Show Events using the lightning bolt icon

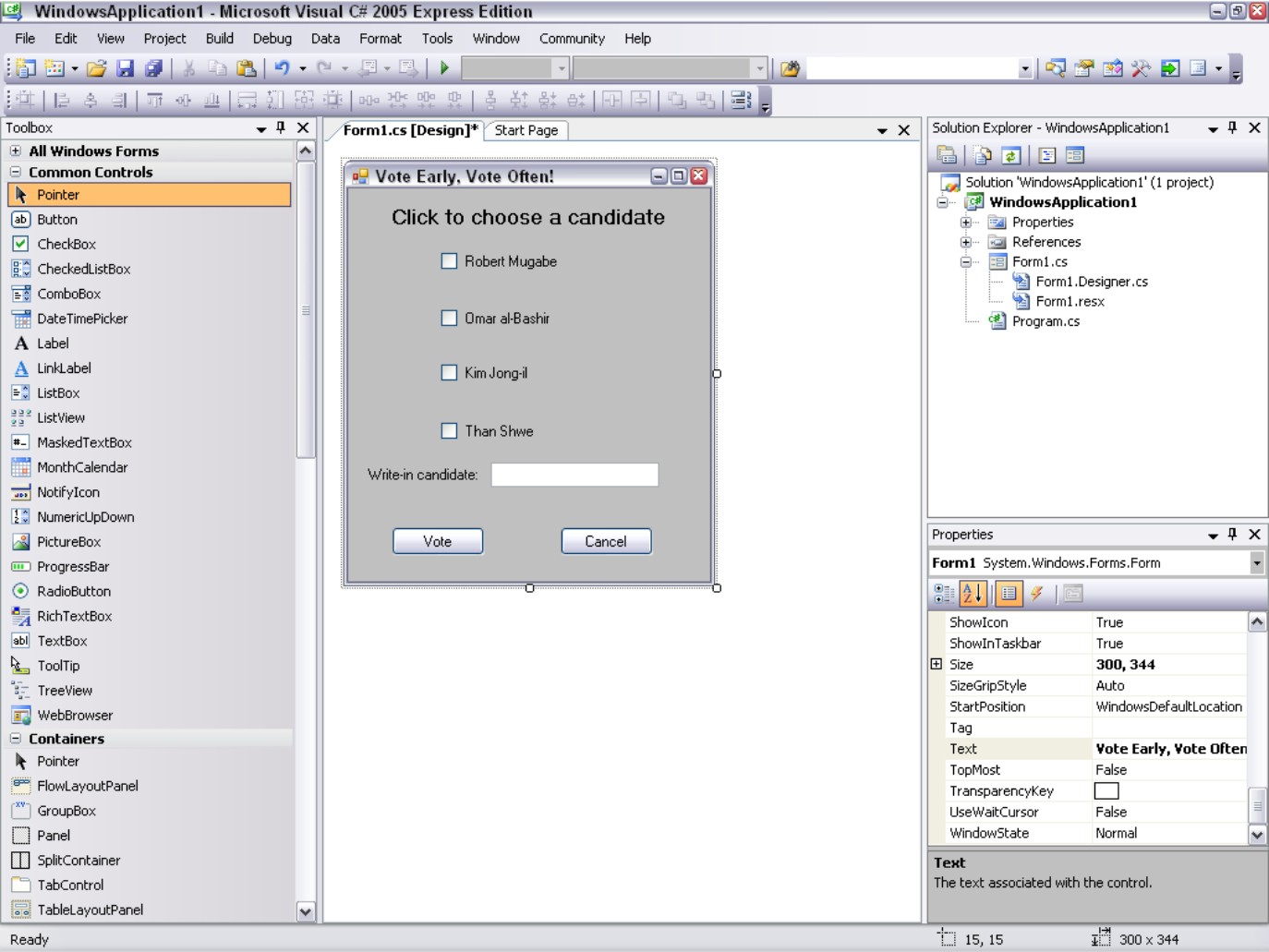coord(1037,594)
